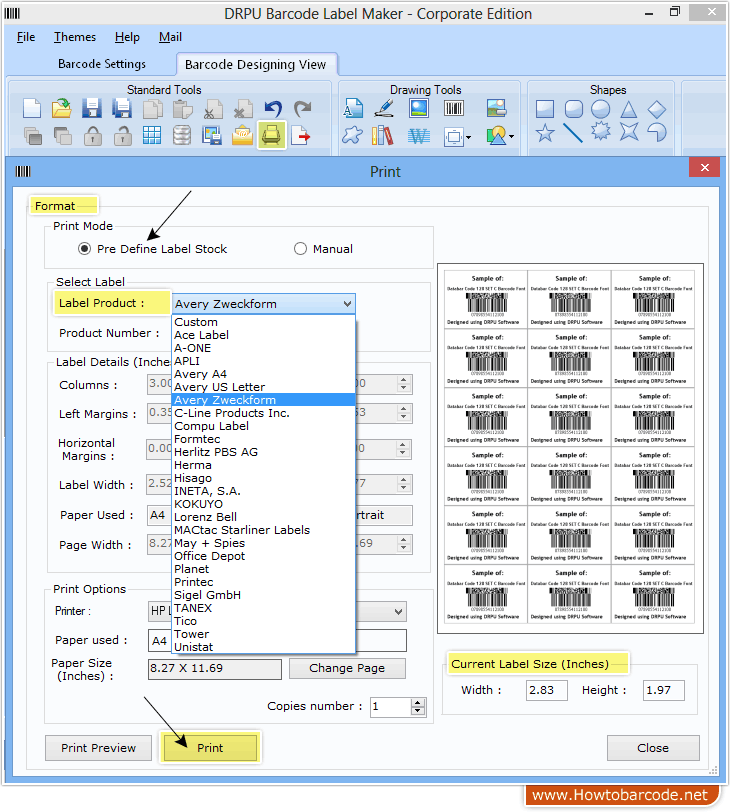The width and height of the screenshot is (730, 812).
Task: Click the Change Page button
Action: click(347, 669)
